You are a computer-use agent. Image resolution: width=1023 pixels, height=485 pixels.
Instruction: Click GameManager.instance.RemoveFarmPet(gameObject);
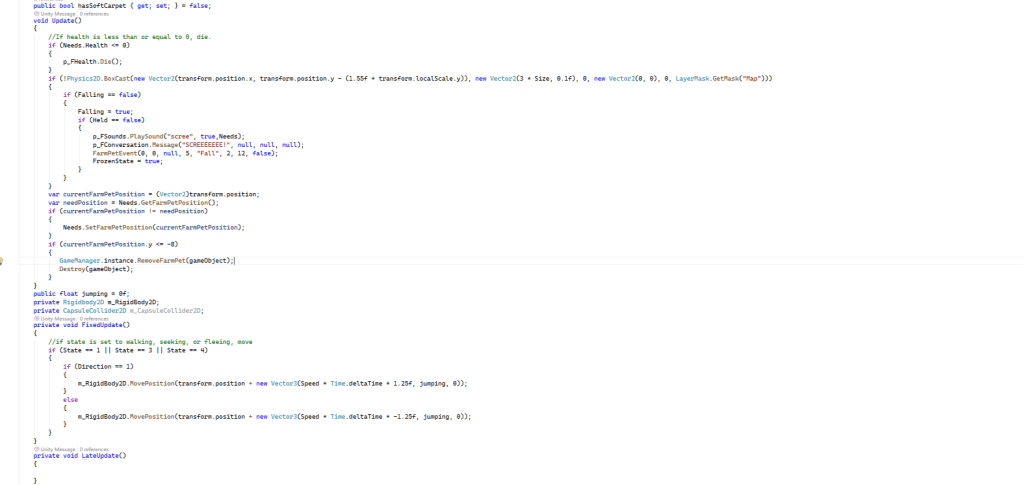[x=146, y=260]
